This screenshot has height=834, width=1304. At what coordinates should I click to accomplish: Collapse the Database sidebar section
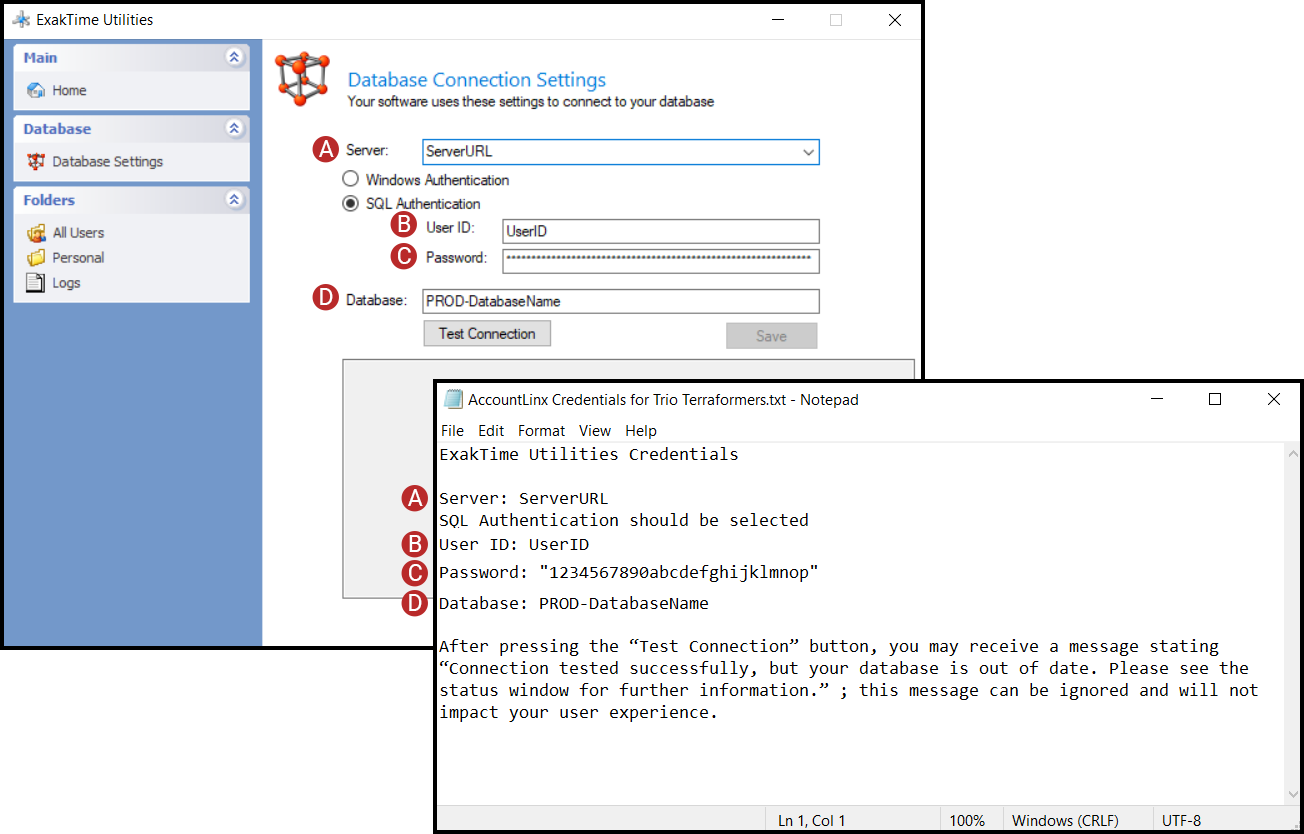(x=234, y=129)
